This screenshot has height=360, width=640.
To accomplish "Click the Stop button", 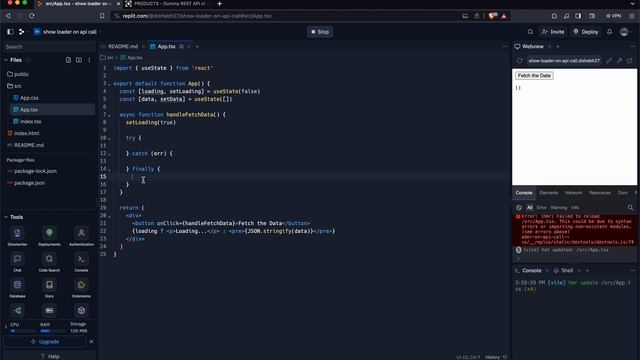I will [320, 32].
